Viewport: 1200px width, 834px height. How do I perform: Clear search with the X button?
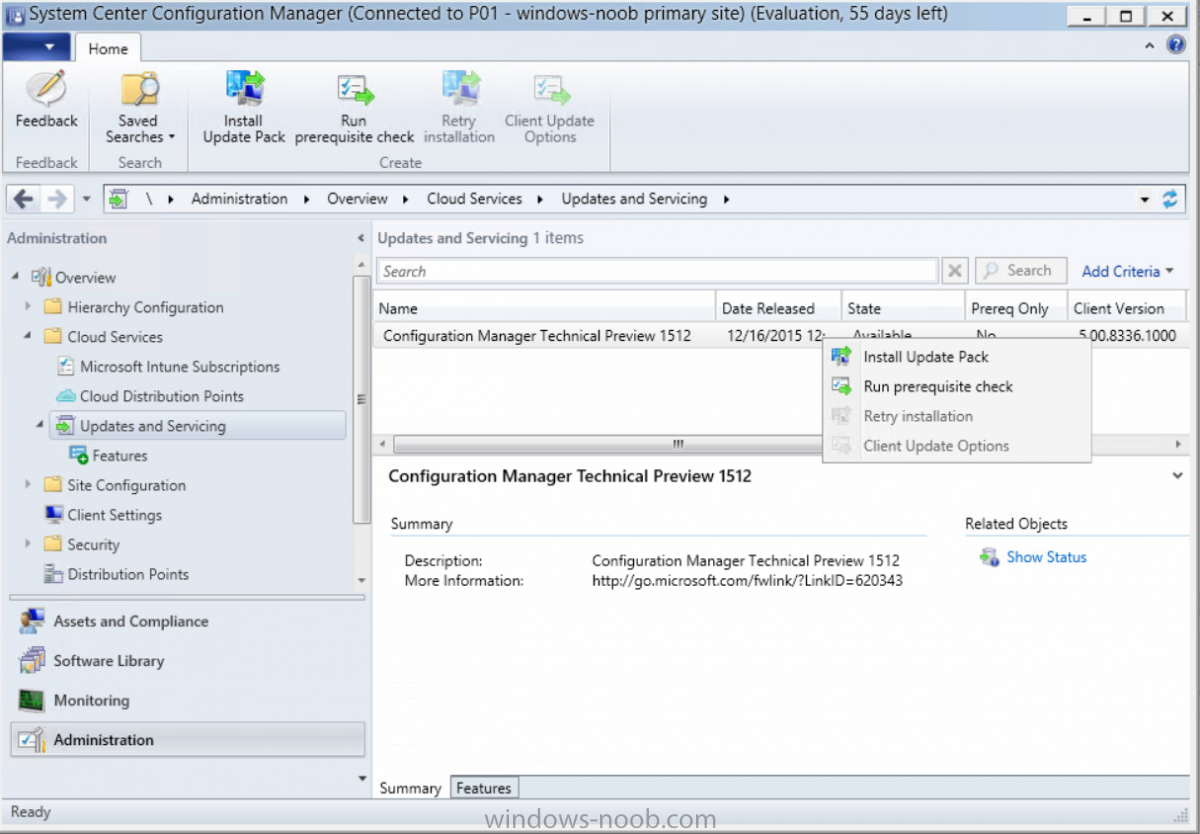955,271
